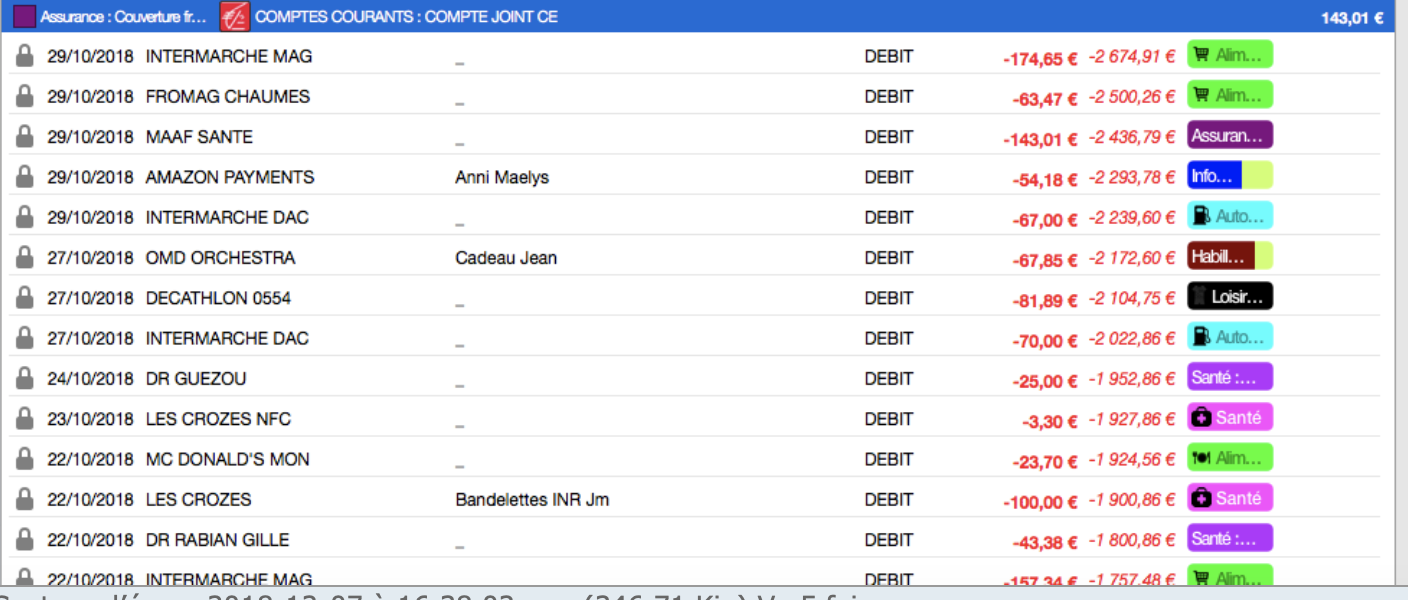The image size is (1408, 600).
Task: Open the green Alim category tag for FROMAG CHAUMES
Action: 1229,95
